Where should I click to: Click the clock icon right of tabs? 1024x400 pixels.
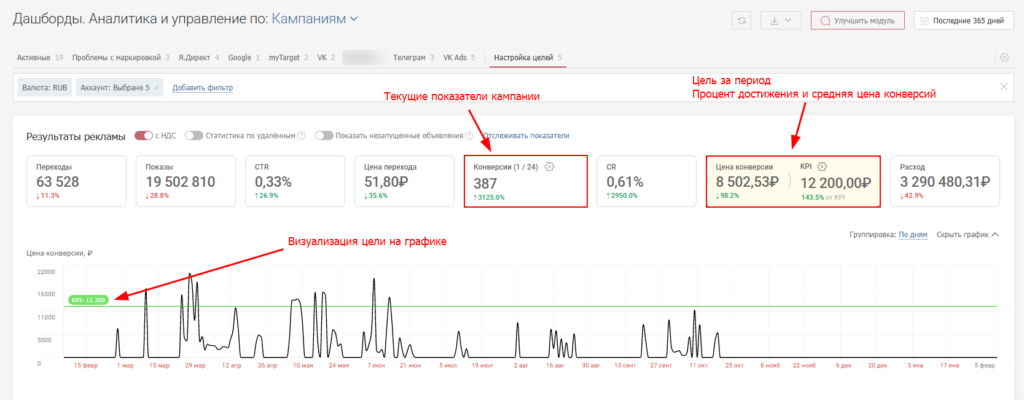(x=1004, y=58)
